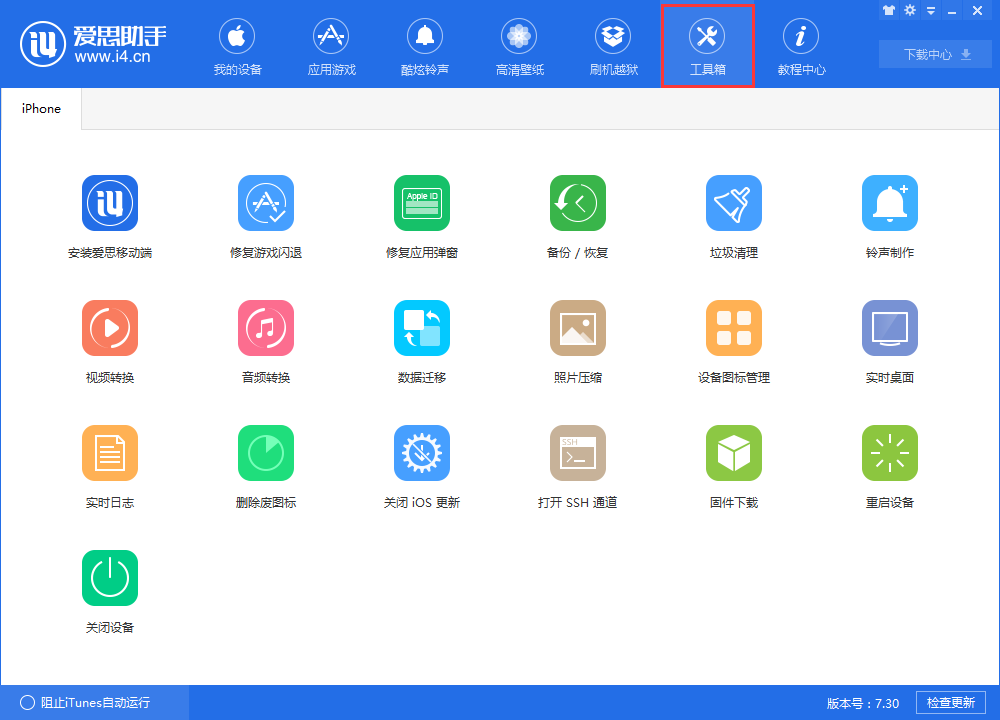Open 视频转换 video converter

point(110,328)
